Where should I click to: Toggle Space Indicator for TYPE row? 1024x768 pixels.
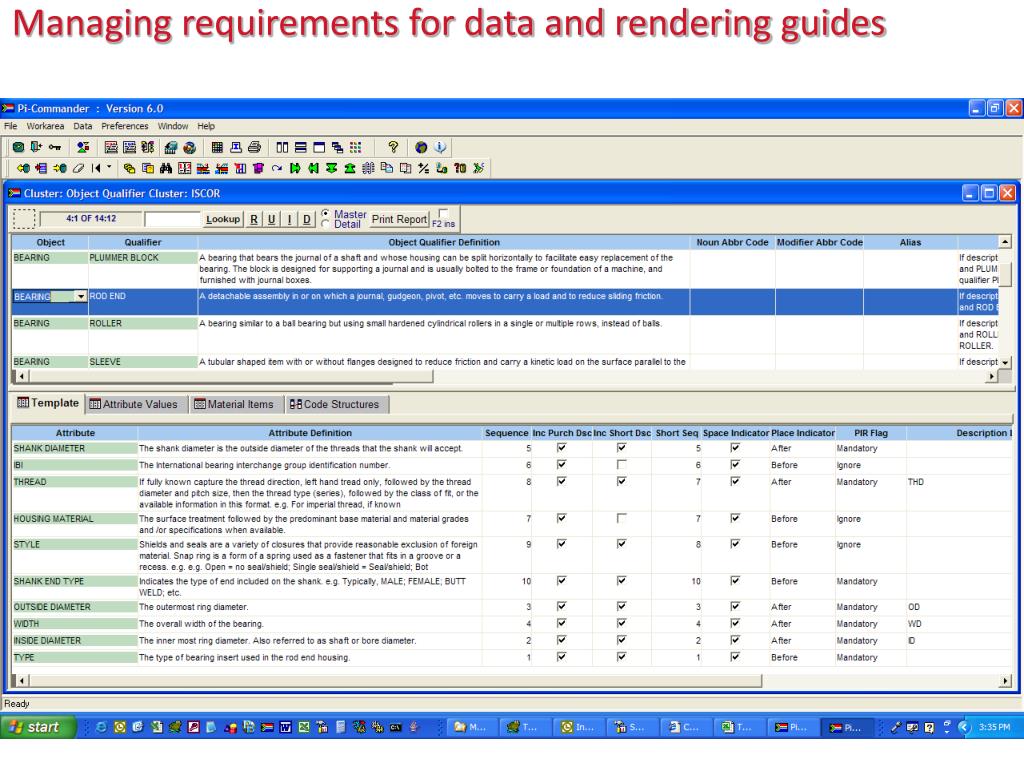tap(735, 657)
